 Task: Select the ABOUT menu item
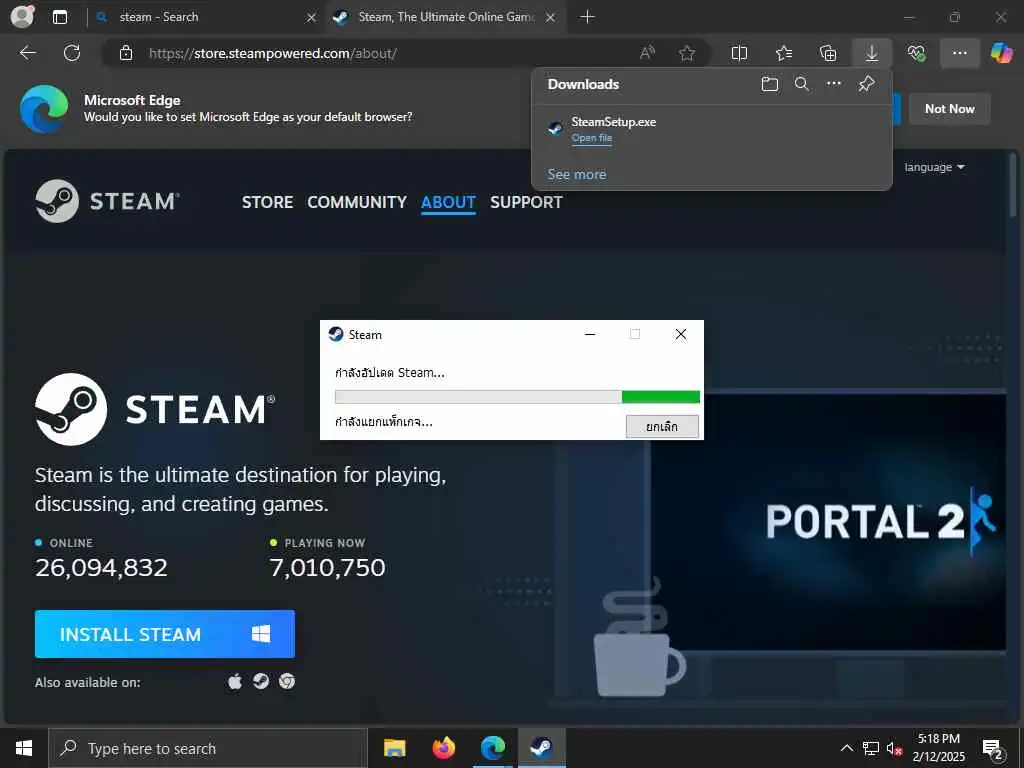click(x=448, y=202)
